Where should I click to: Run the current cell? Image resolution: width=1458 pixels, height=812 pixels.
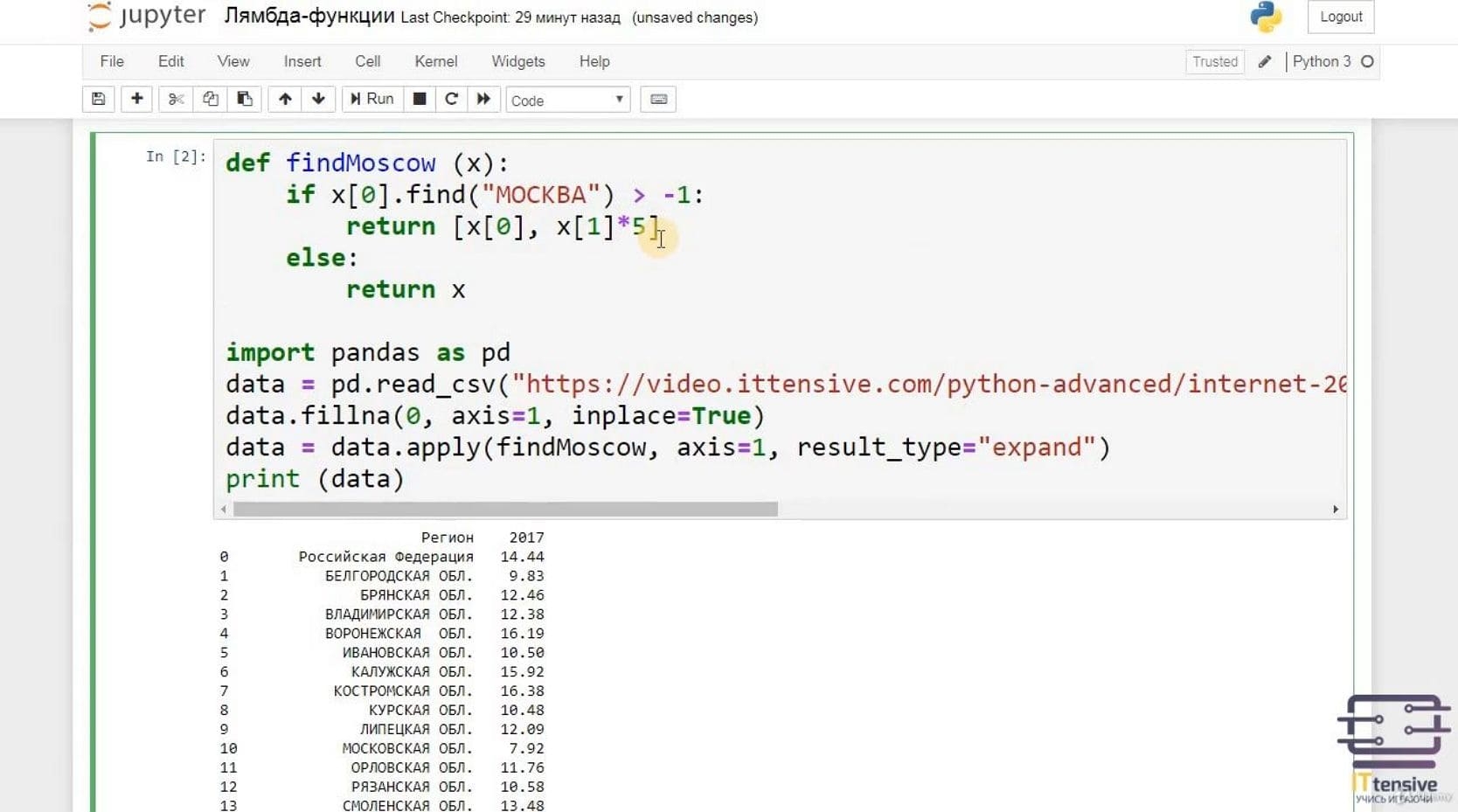(371, 99)
